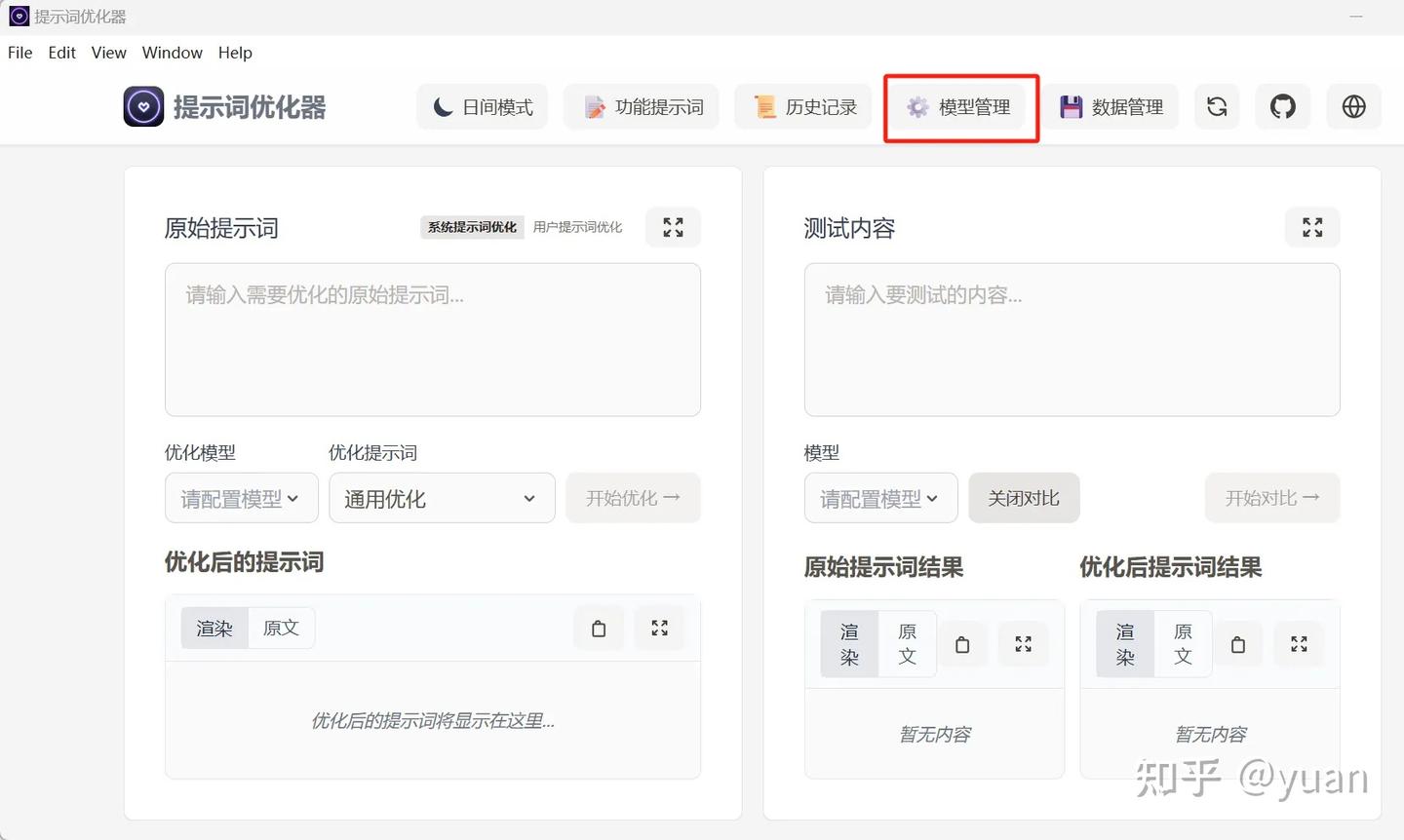Toggle 日间模式 theme button
The image size is (1404, 840).
tap(483, 107)
